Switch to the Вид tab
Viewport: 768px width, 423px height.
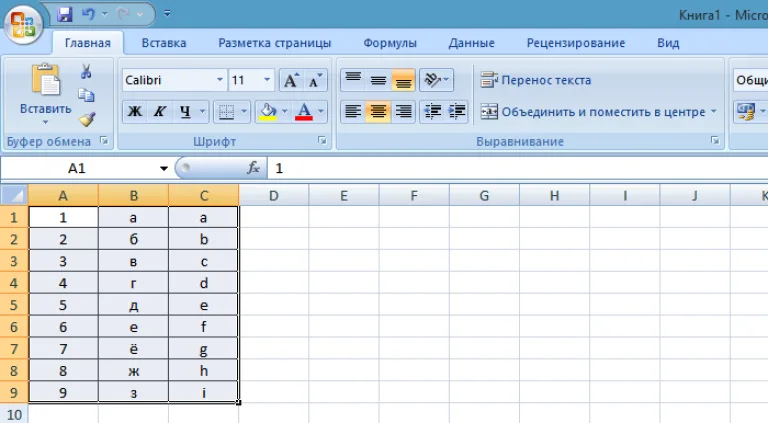coord(668,43)
